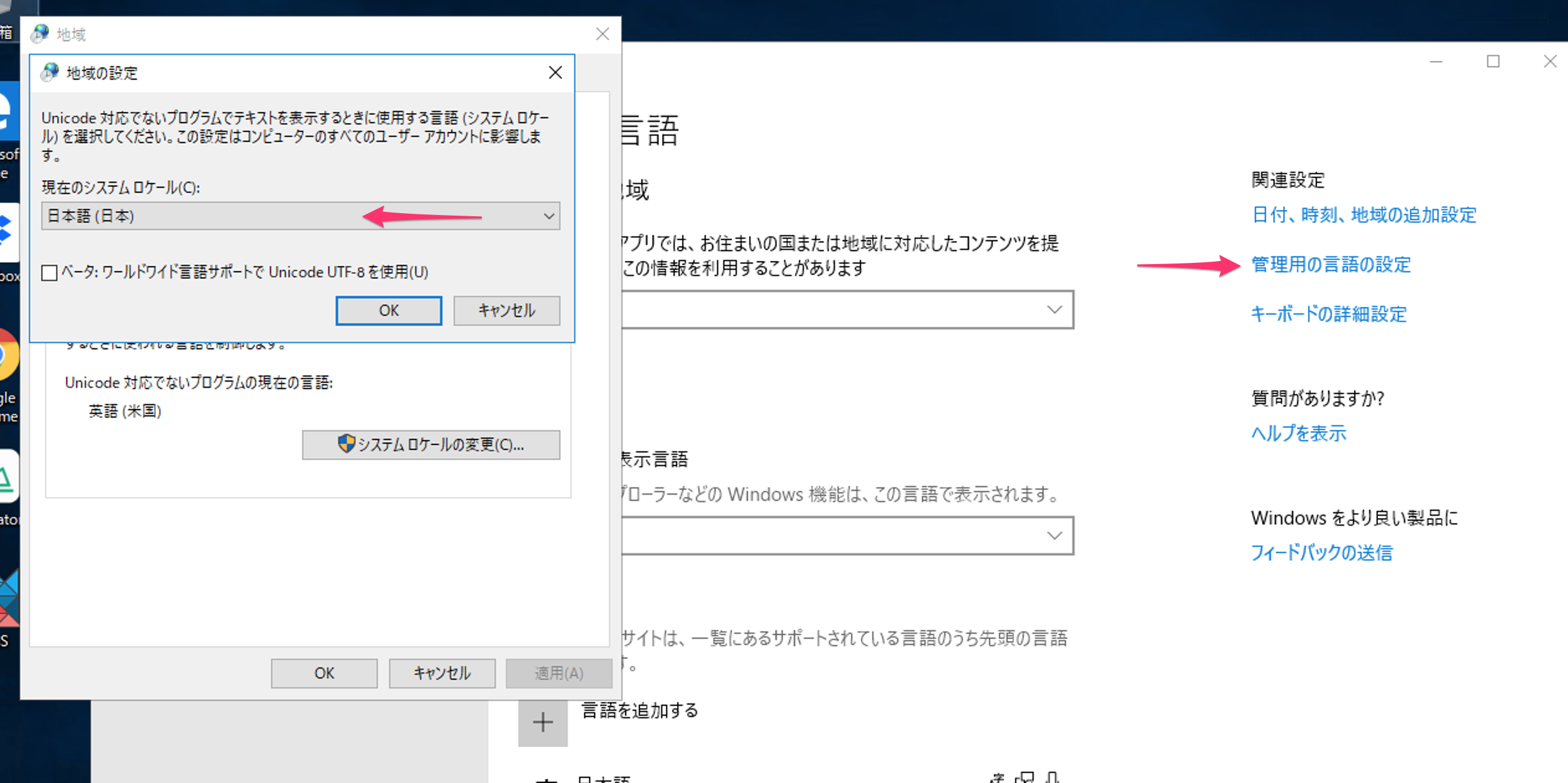Screen dimensions: 1568x783
Task: Click the 適用(A) button
Action: tap(558, 673)
